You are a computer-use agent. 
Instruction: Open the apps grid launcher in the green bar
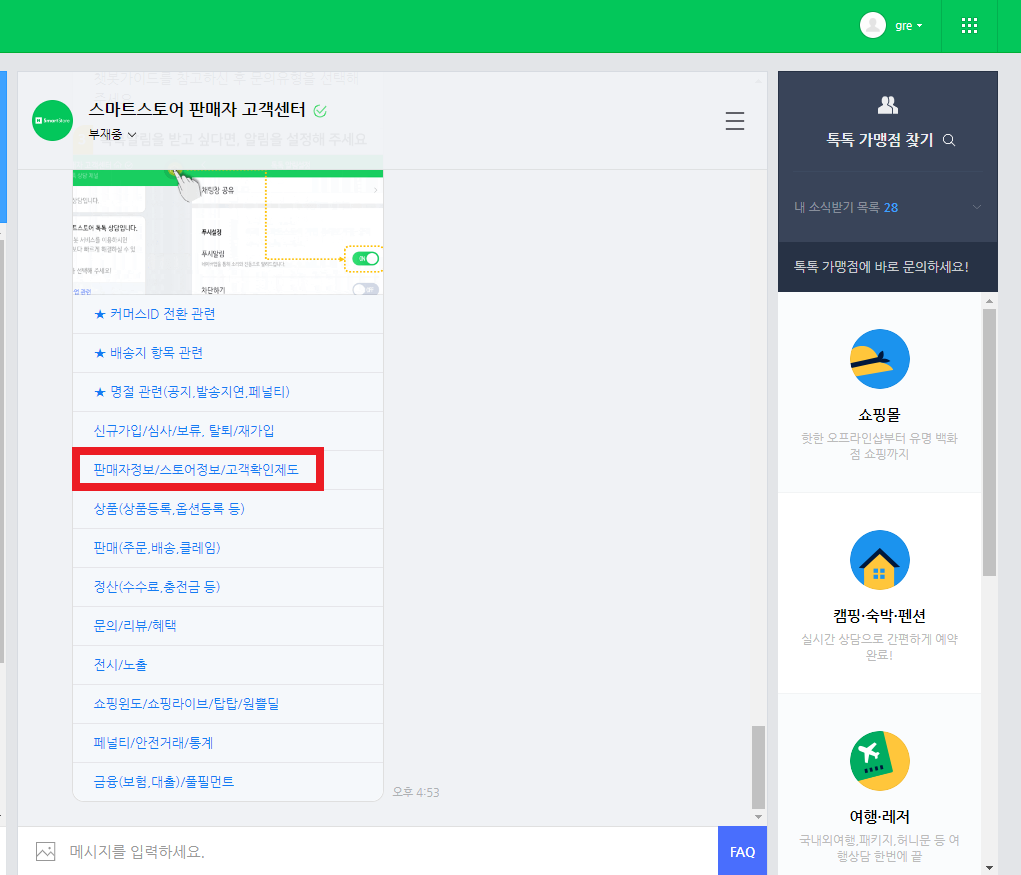click(968, 25)
